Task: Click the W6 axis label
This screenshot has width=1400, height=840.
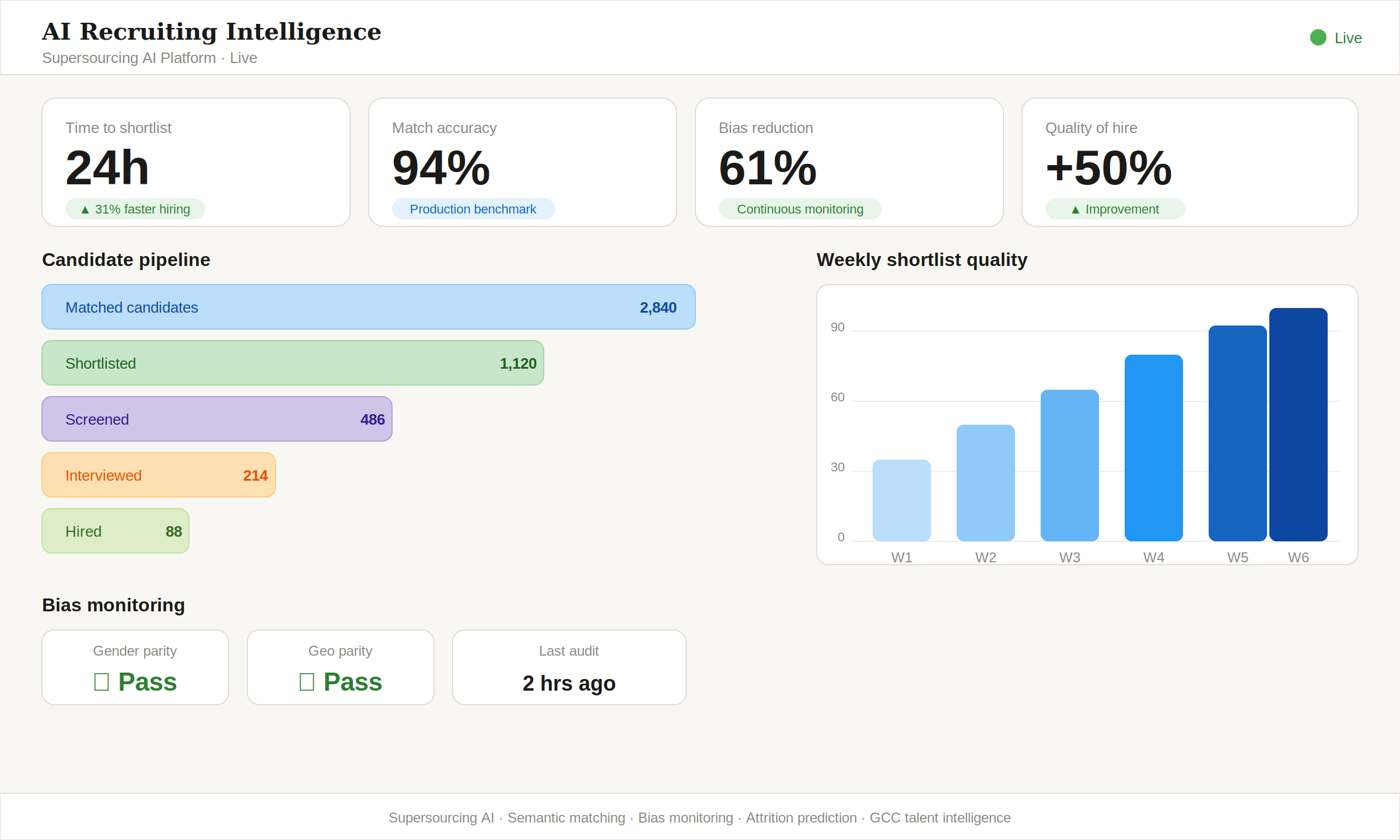Action: [1298, 558]
